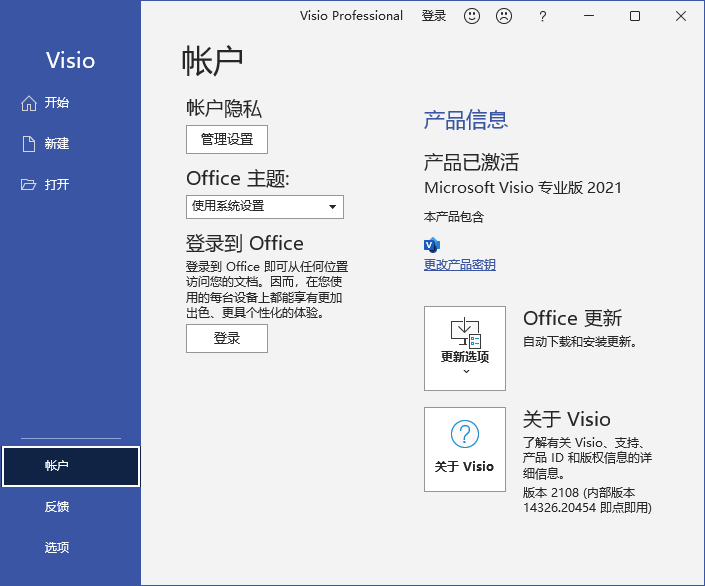Minimize the Visio window
Viewport: 705px width, 586px height.
589,16
